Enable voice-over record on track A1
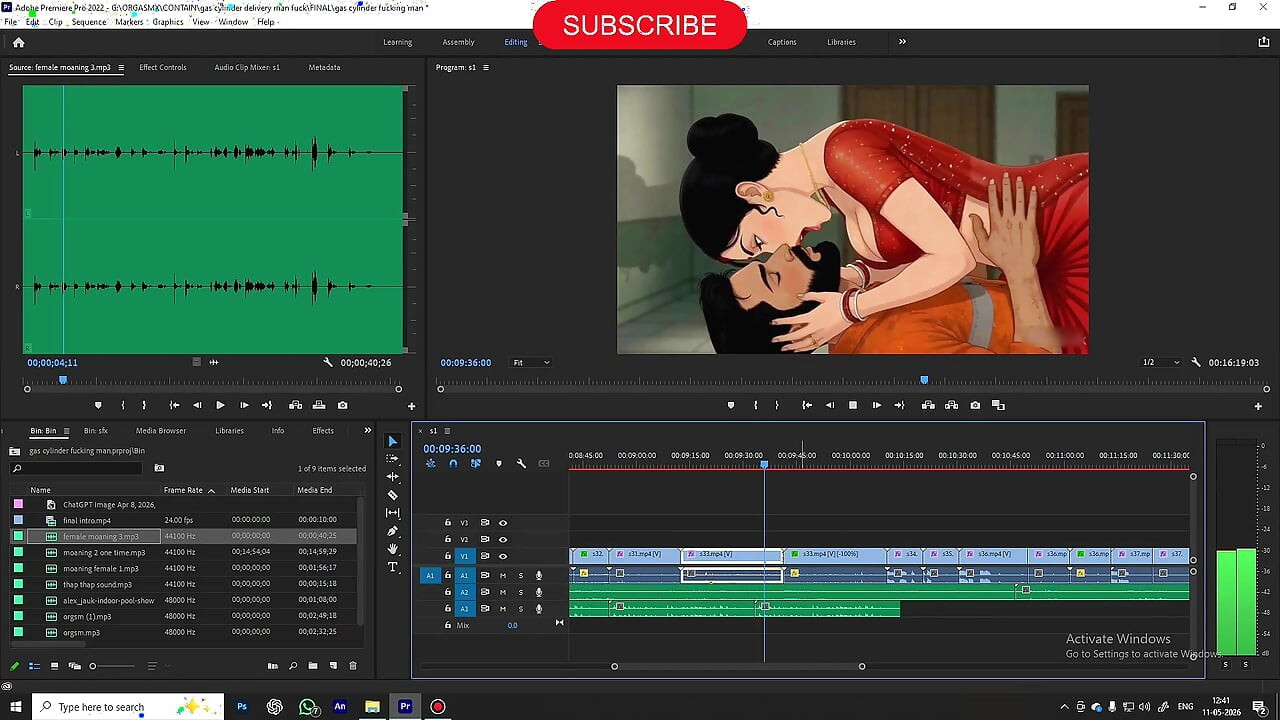This screenshot has width=1280, height=720. [x=539, y=575]
